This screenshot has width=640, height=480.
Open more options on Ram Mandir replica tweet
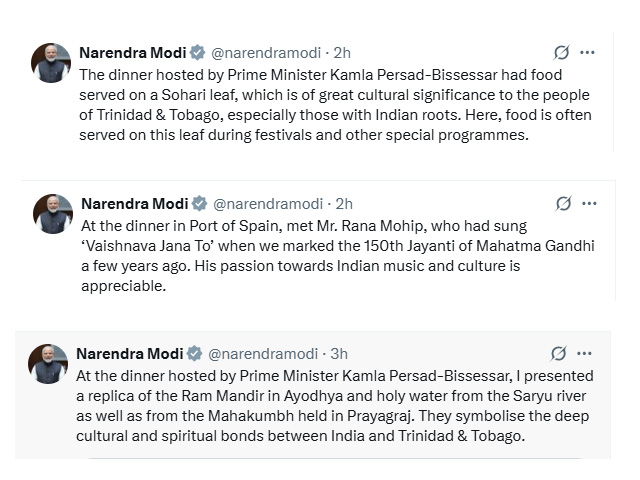pyautogui.click(x=584, y=354)
